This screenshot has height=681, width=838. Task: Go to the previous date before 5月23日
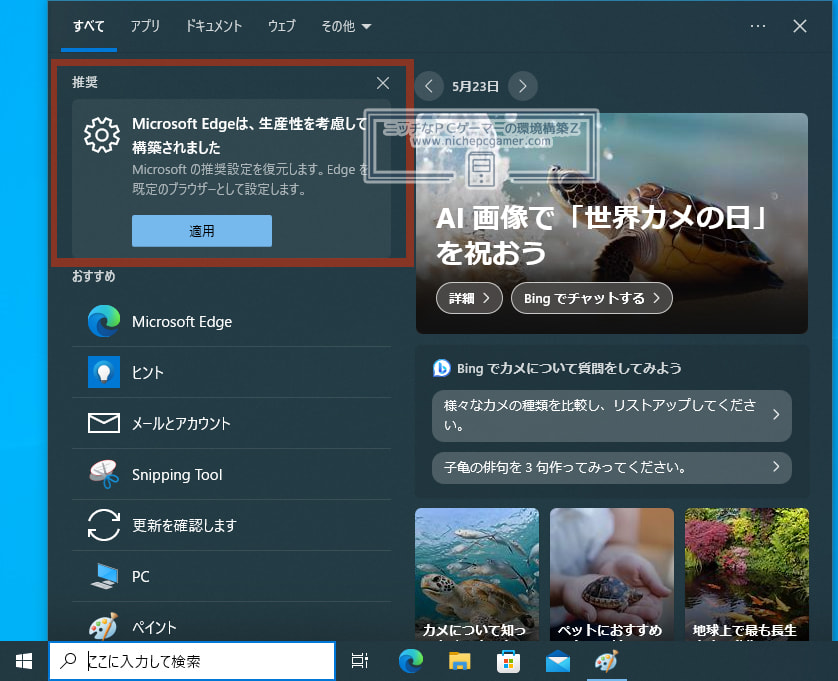(x=429, y=86)
